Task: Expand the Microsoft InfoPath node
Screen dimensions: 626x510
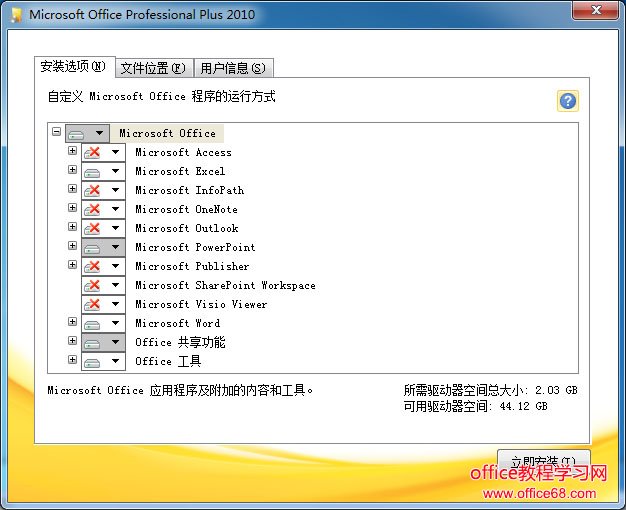Action: (72, 189)
